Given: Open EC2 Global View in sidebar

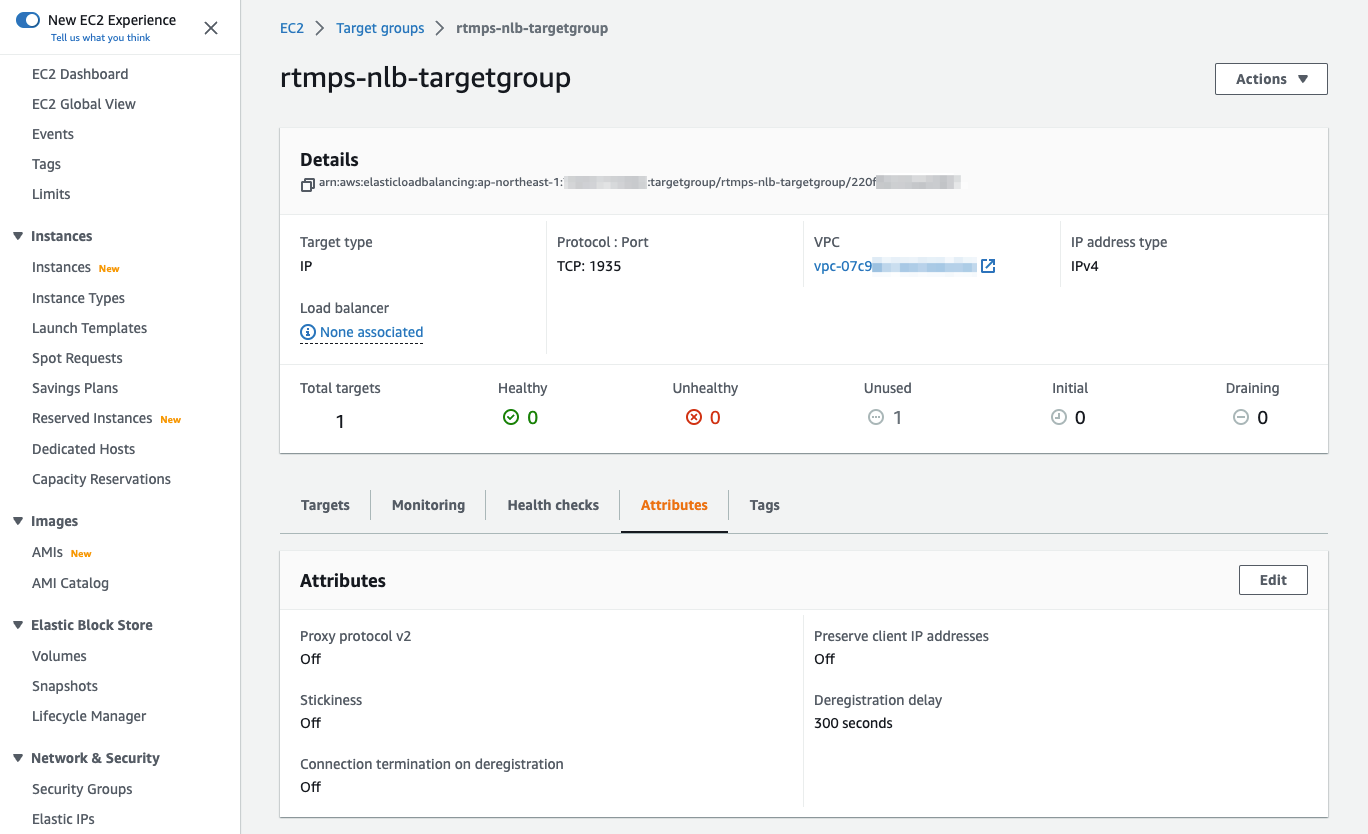Looking at the screenshot, I should (84, 104).
